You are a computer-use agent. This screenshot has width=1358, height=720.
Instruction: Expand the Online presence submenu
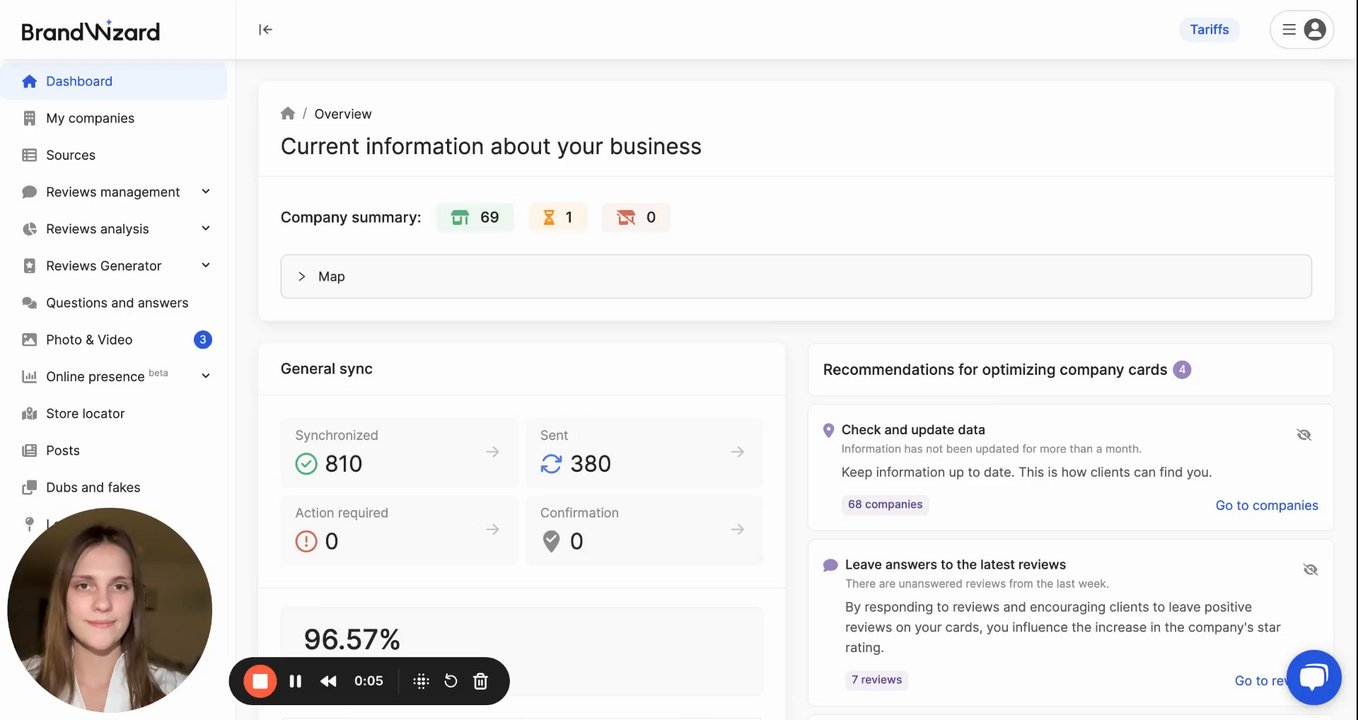pyautogui.click(x=206, y=376)
